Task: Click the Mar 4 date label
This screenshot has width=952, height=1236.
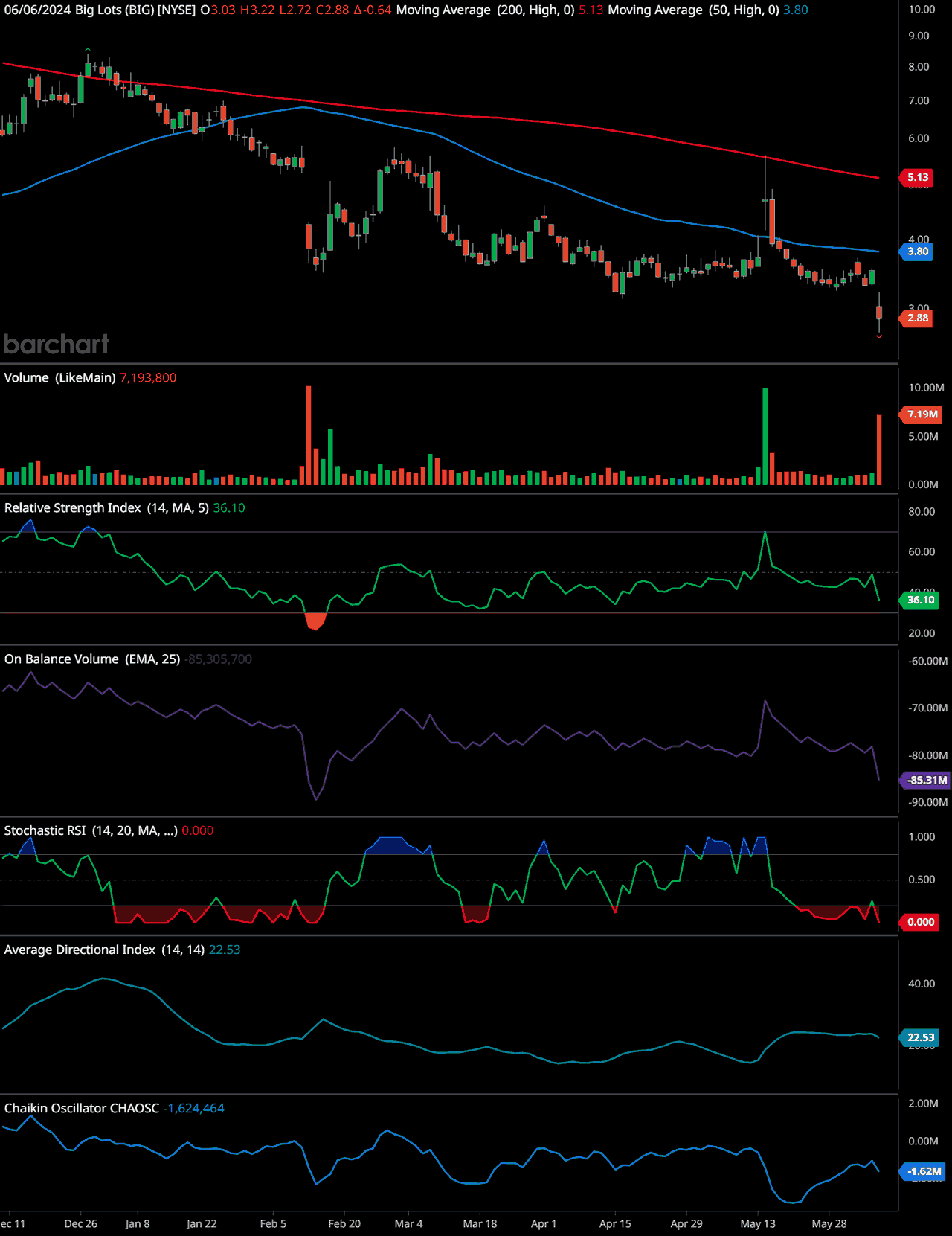Action: tap(408, 1224)
